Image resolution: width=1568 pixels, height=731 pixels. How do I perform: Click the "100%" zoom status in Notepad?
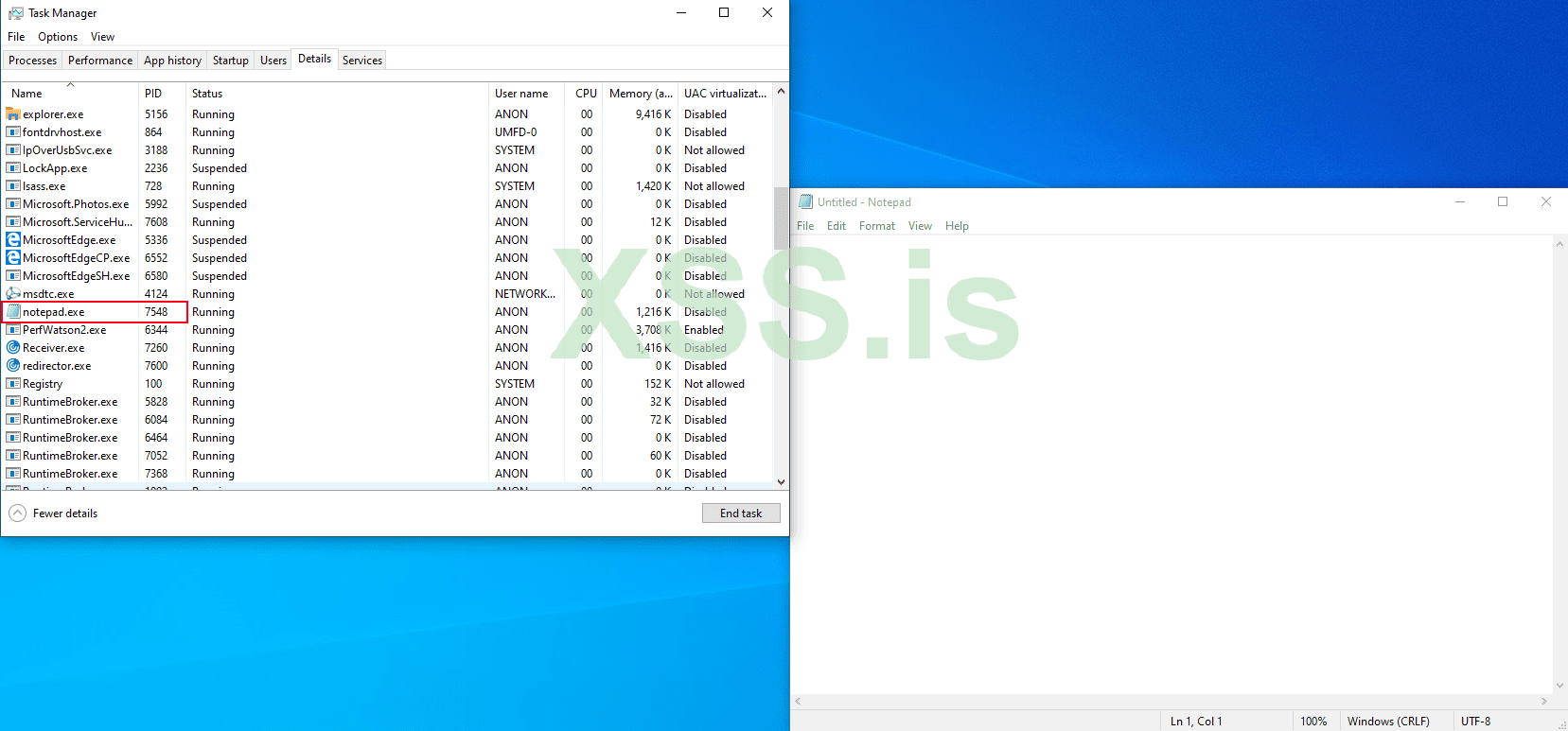[x=1313, y=722]
